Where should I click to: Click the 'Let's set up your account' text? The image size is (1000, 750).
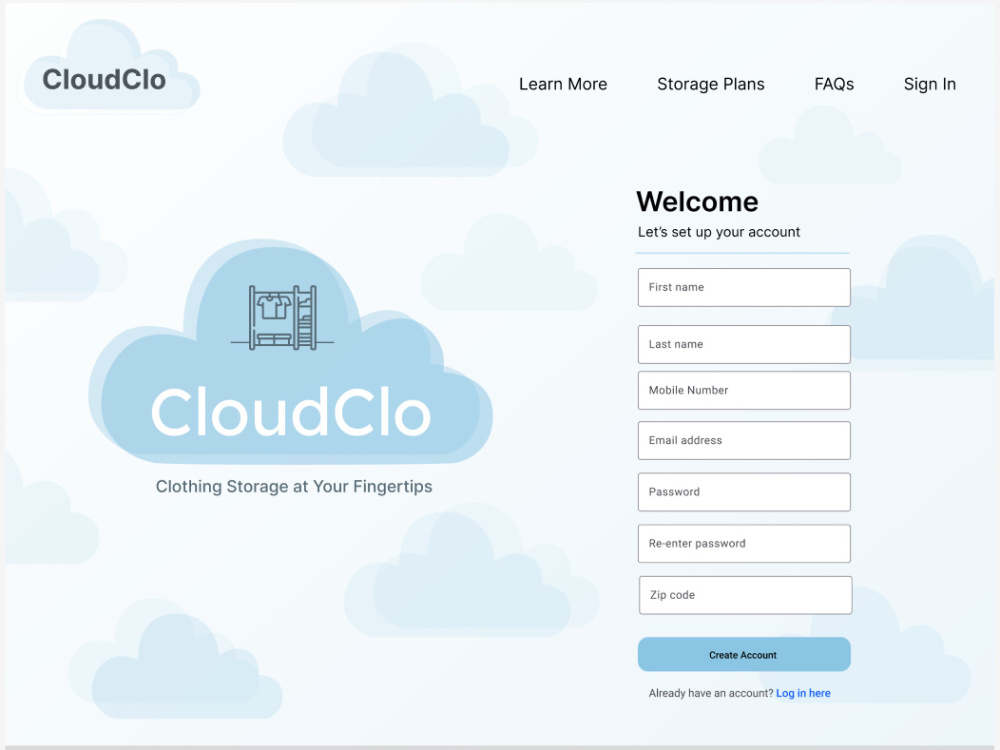coord(719,232)
